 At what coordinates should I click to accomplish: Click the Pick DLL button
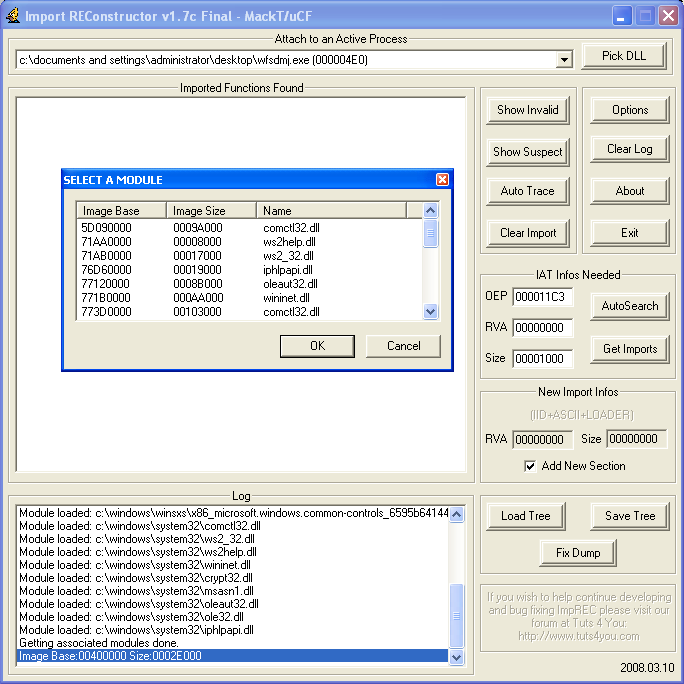pos(623,56)
